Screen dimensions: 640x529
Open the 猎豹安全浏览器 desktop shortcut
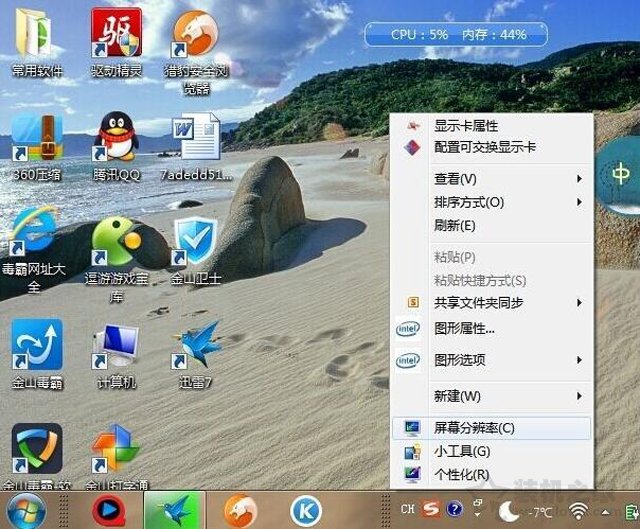point(196,37)
